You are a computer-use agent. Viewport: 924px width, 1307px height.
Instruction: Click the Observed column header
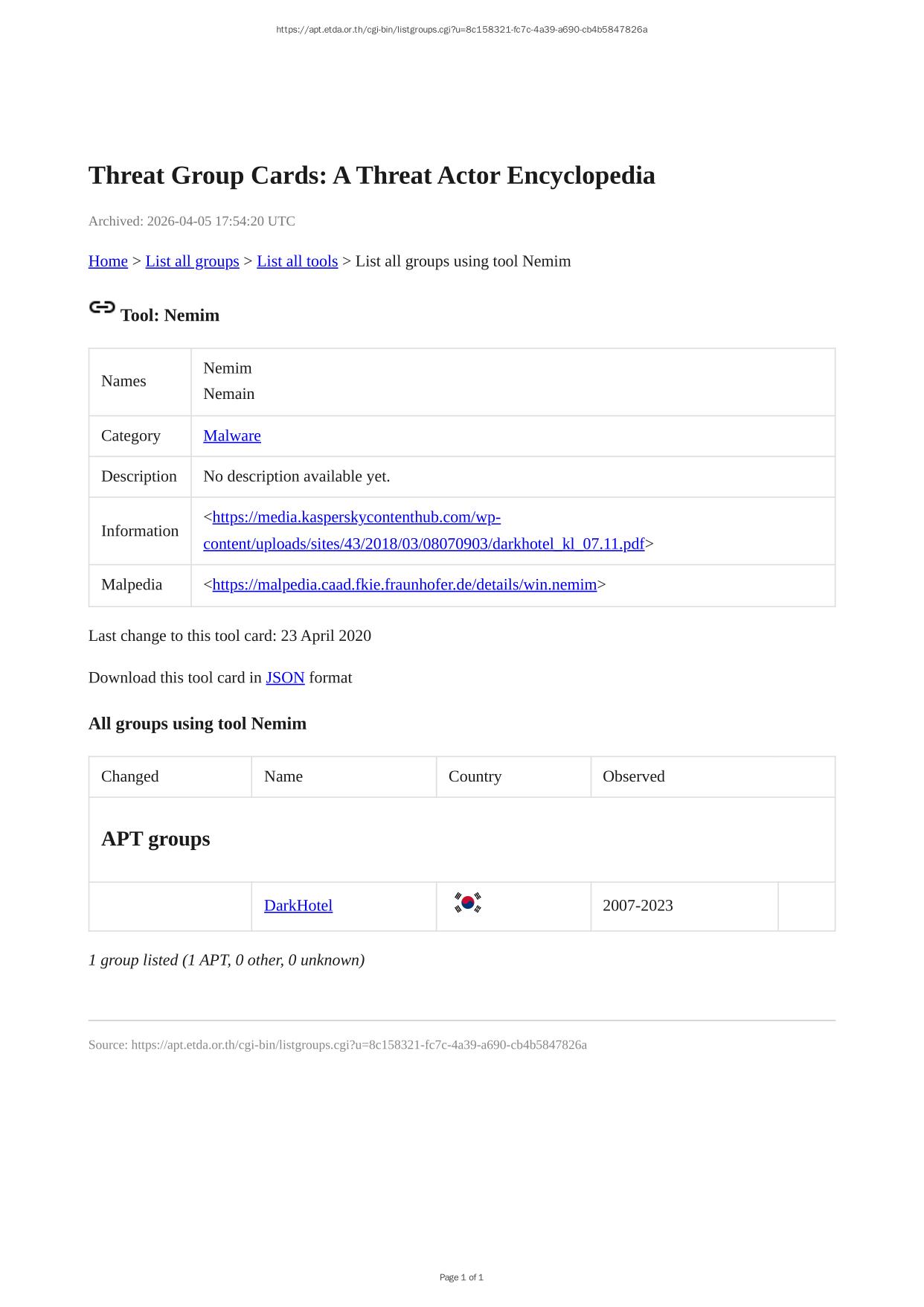pos(633,776)
